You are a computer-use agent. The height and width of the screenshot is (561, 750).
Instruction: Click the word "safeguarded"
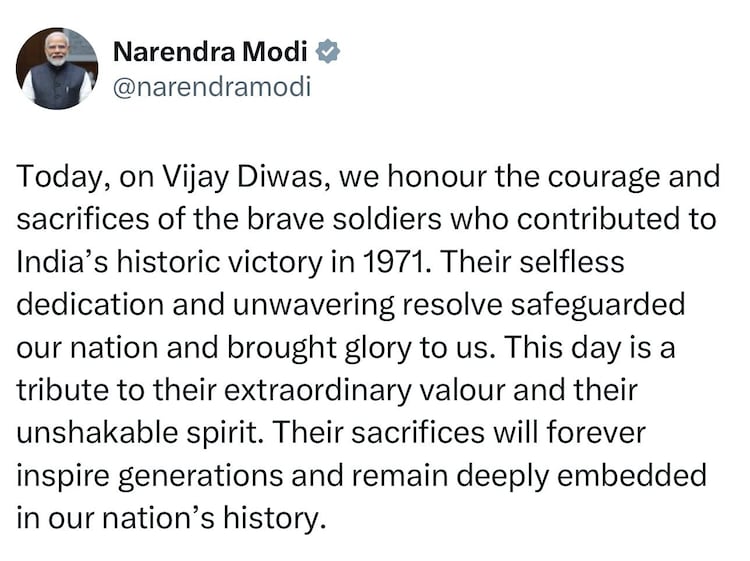click(x=612, y=305)
